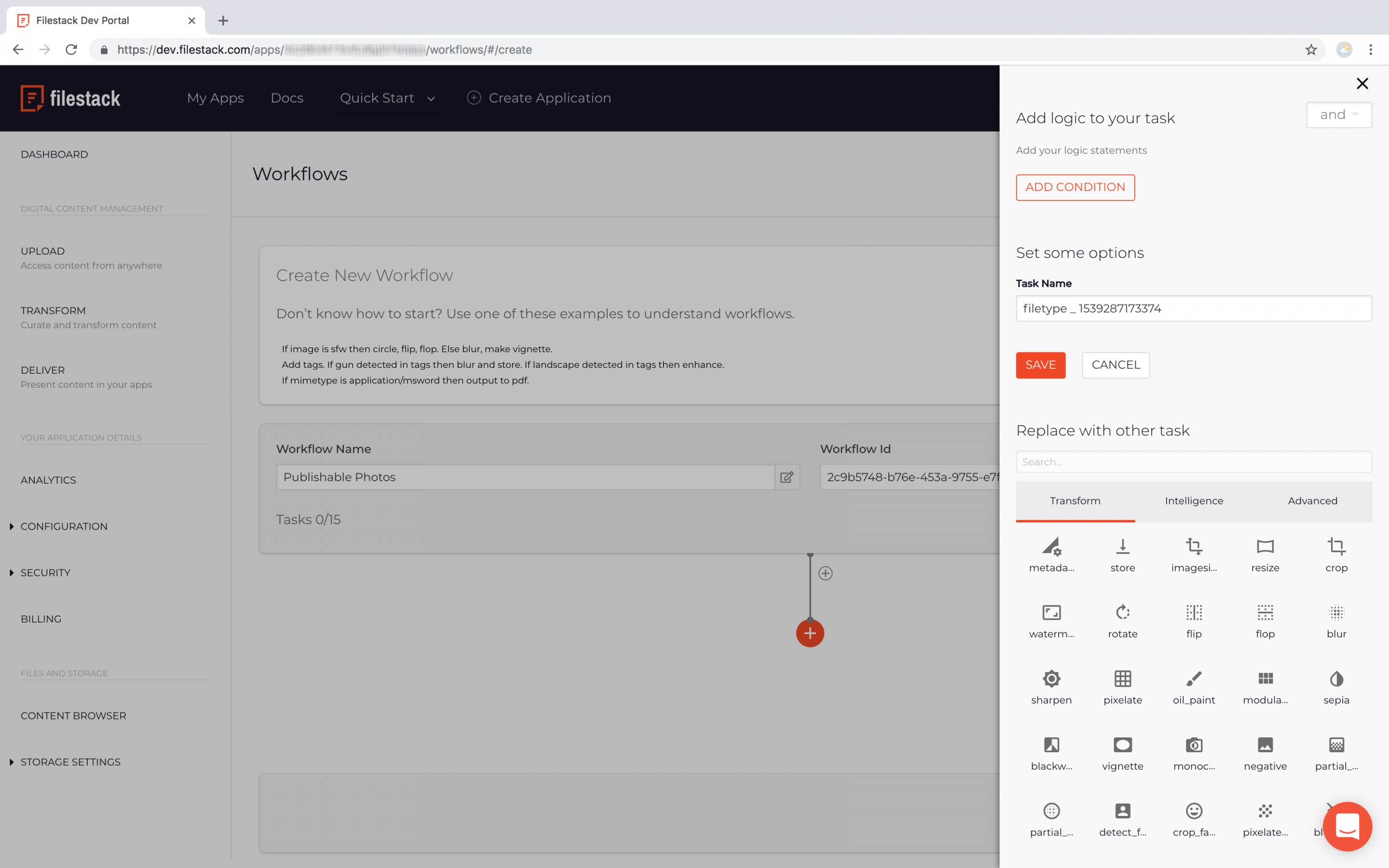Select the vignette task icon
The height and width of the screenshot is (868, 1389).
pos(1122,745)
